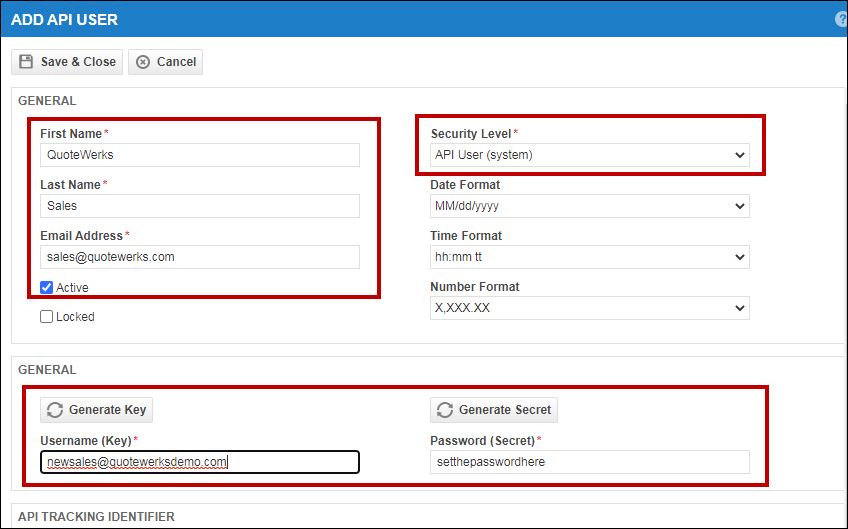Select the Last Name text field
This screenshot has height=529, width=848.
click(200, 206)
